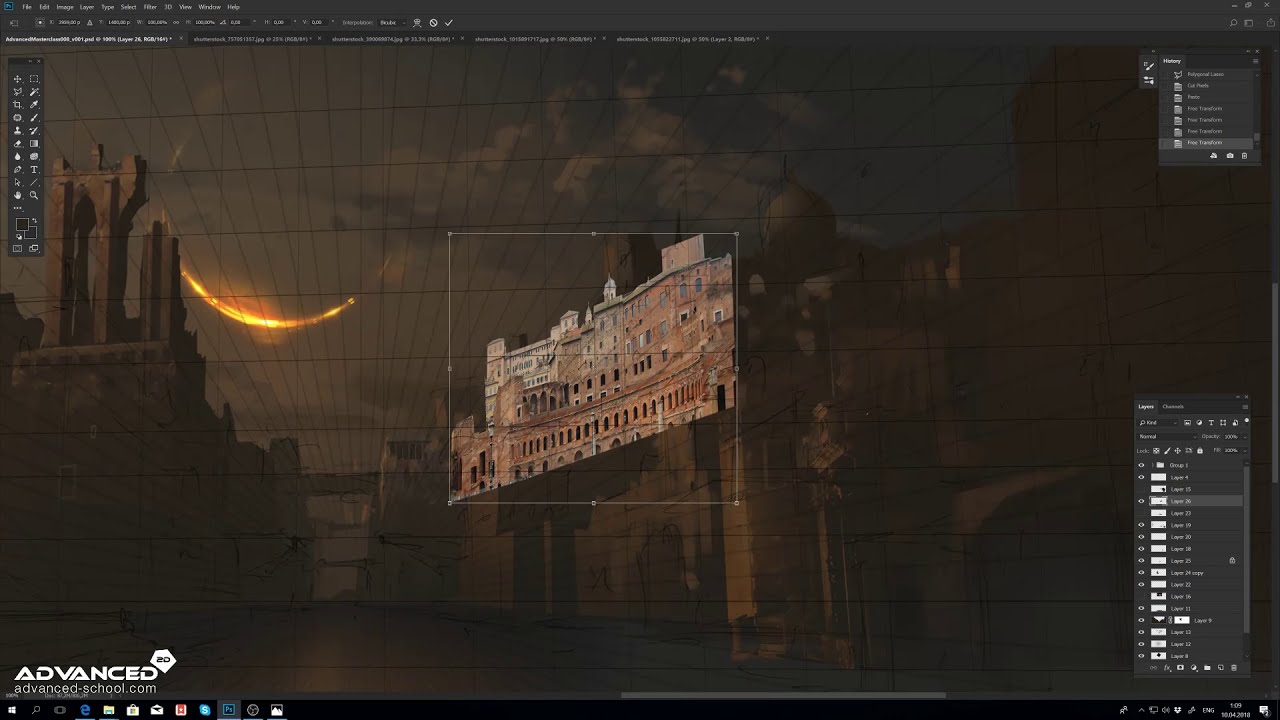
Task: Open the Edit Toolbar three-dots menu
Action: (18, 208)
